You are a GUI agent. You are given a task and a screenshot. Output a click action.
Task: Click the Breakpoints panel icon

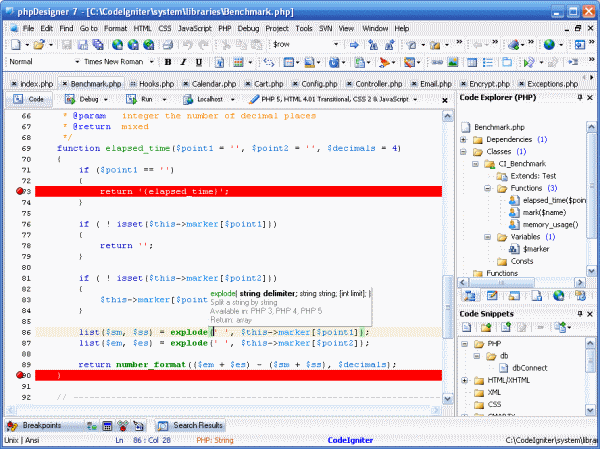point(12,426)
